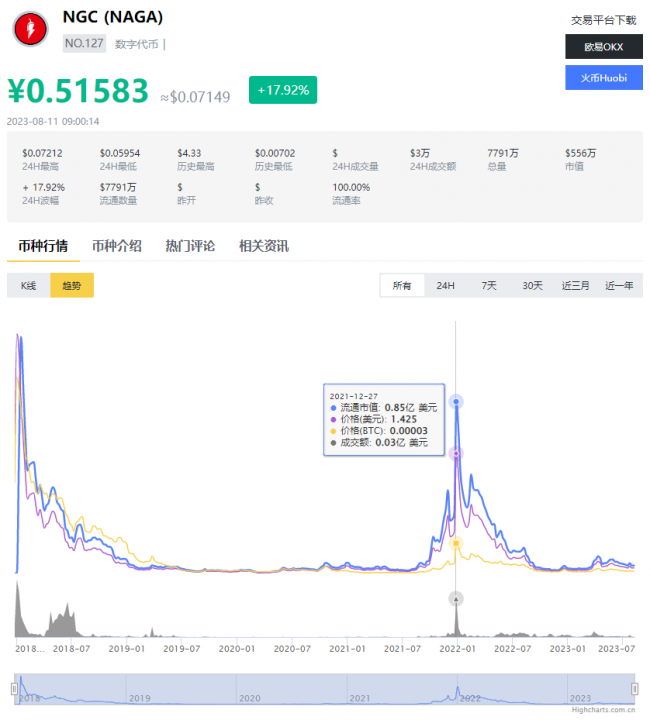Click the ¥0.51583 price value
This screenshot has width=650, height=720.
coord(78,90)
